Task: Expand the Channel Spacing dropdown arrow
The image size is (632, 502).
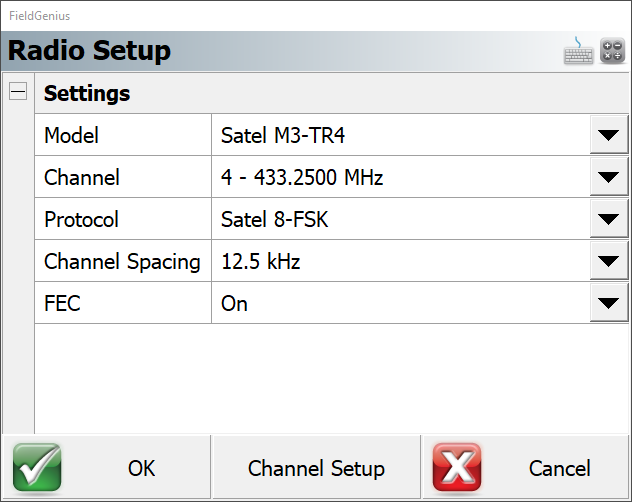Action: coord(608,262)
